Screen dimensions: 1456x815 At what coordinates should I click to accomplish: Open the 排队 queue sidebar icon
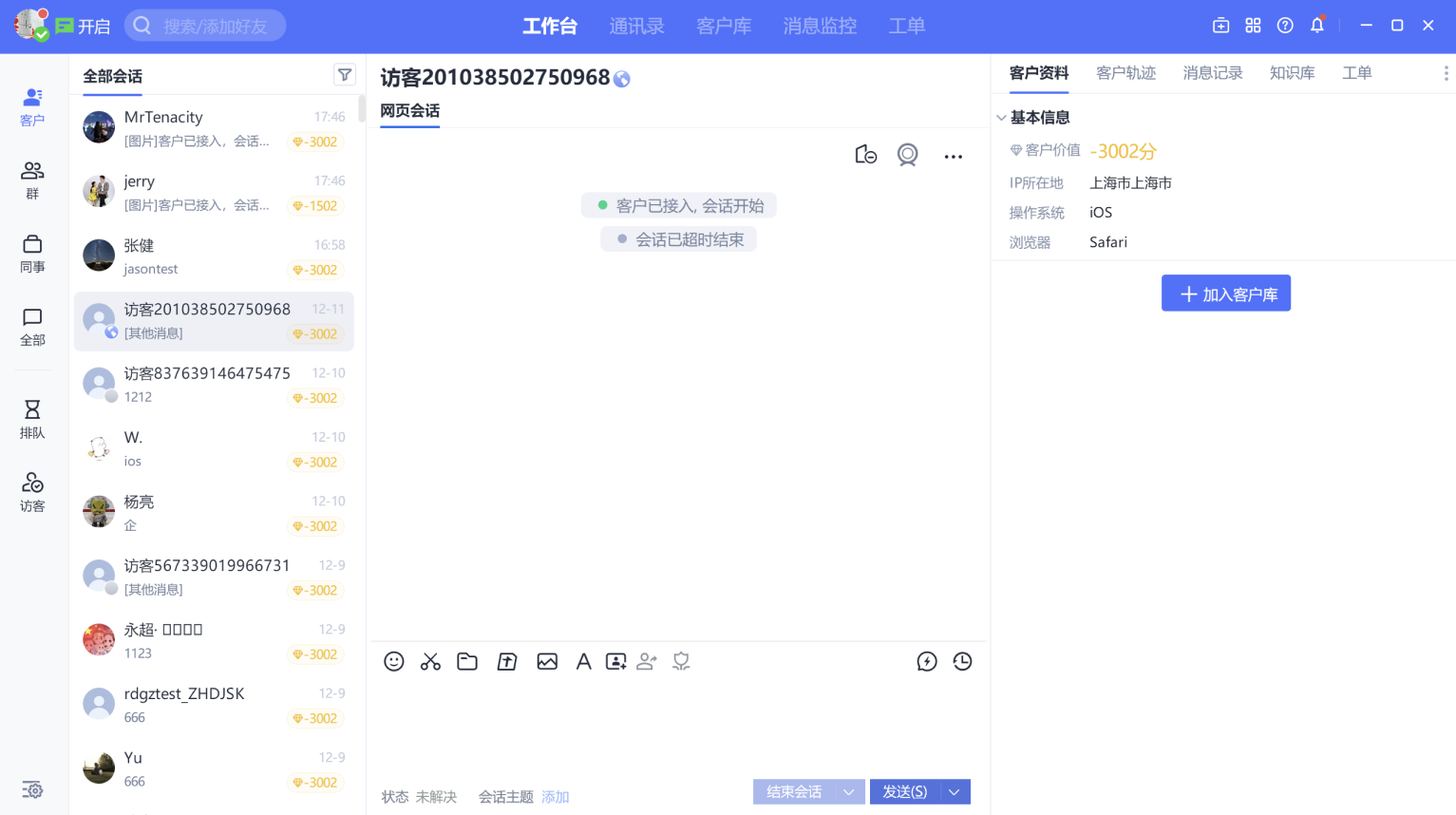(x=32, y=419)
